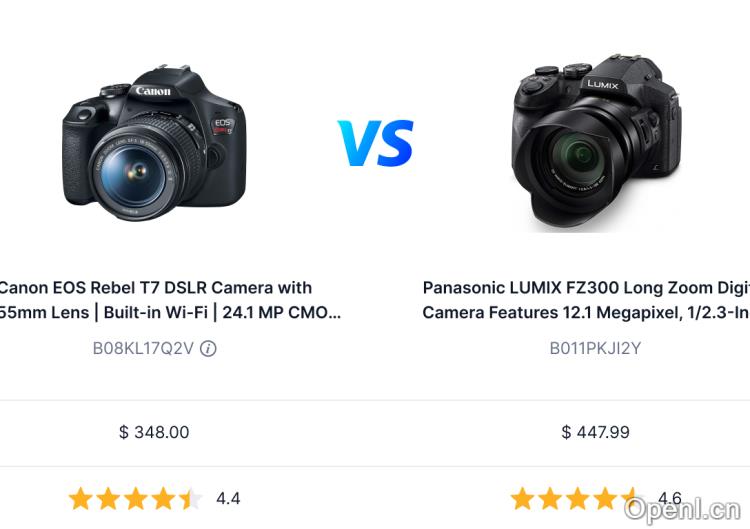
Task: Click the 4.4 rating value
Action: 228,499
